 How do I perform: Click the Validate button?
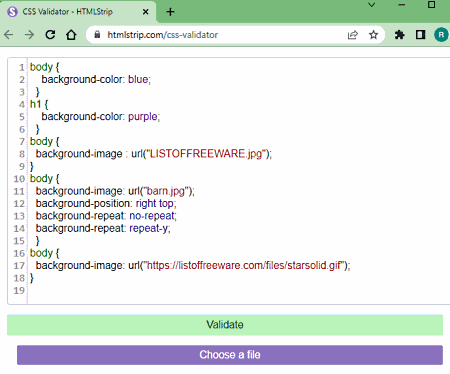point(225,325)
